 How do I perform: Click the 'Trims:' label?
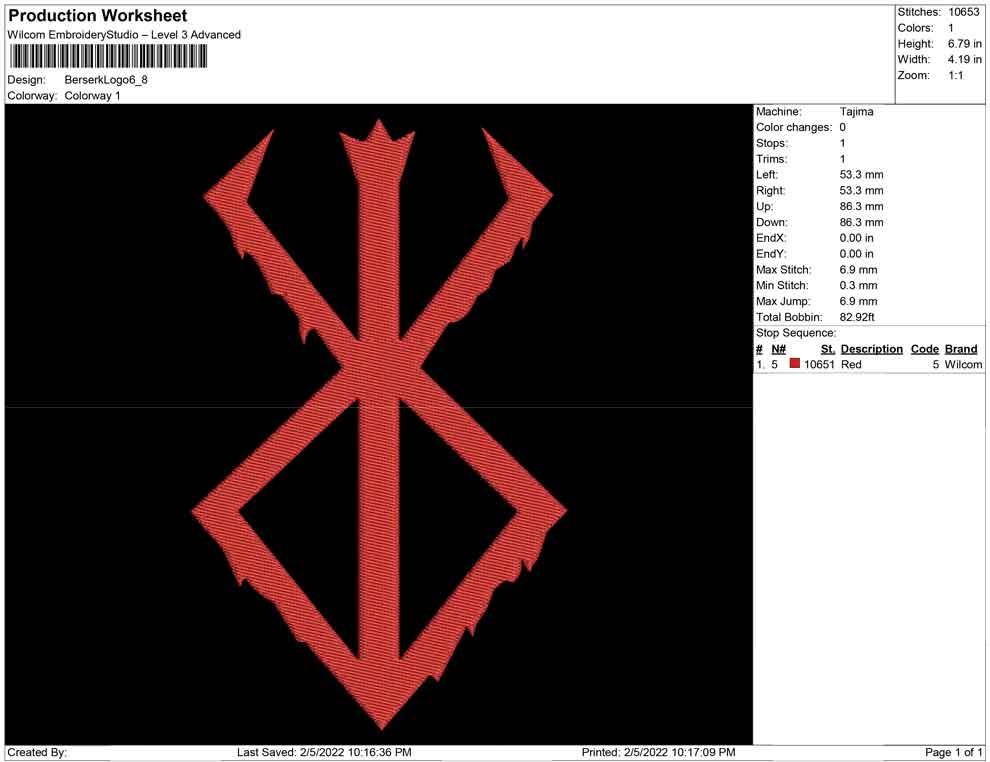tap(772, 159)
